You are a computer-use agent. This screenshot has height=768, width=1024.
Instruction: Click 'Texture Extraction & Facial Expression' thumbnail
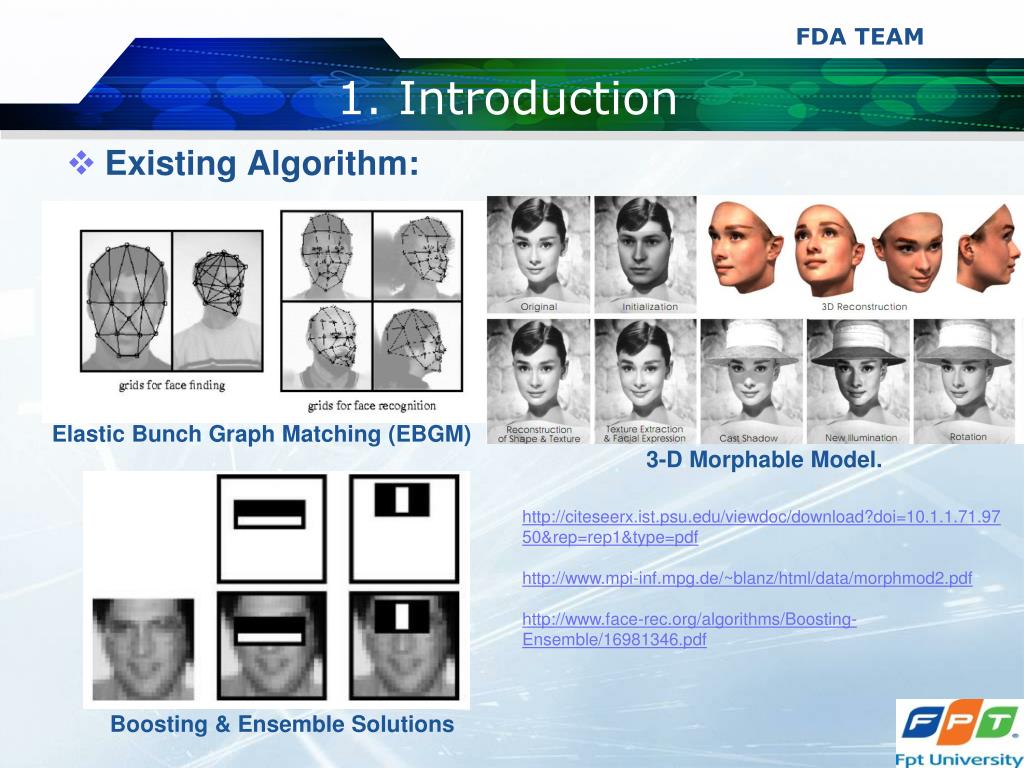coord(645,381)
